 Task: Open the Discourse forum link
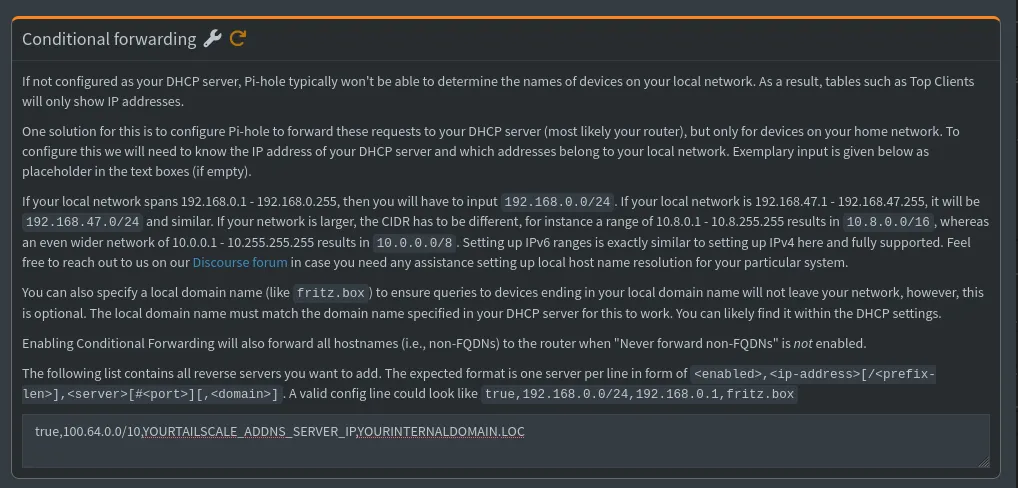240,263
